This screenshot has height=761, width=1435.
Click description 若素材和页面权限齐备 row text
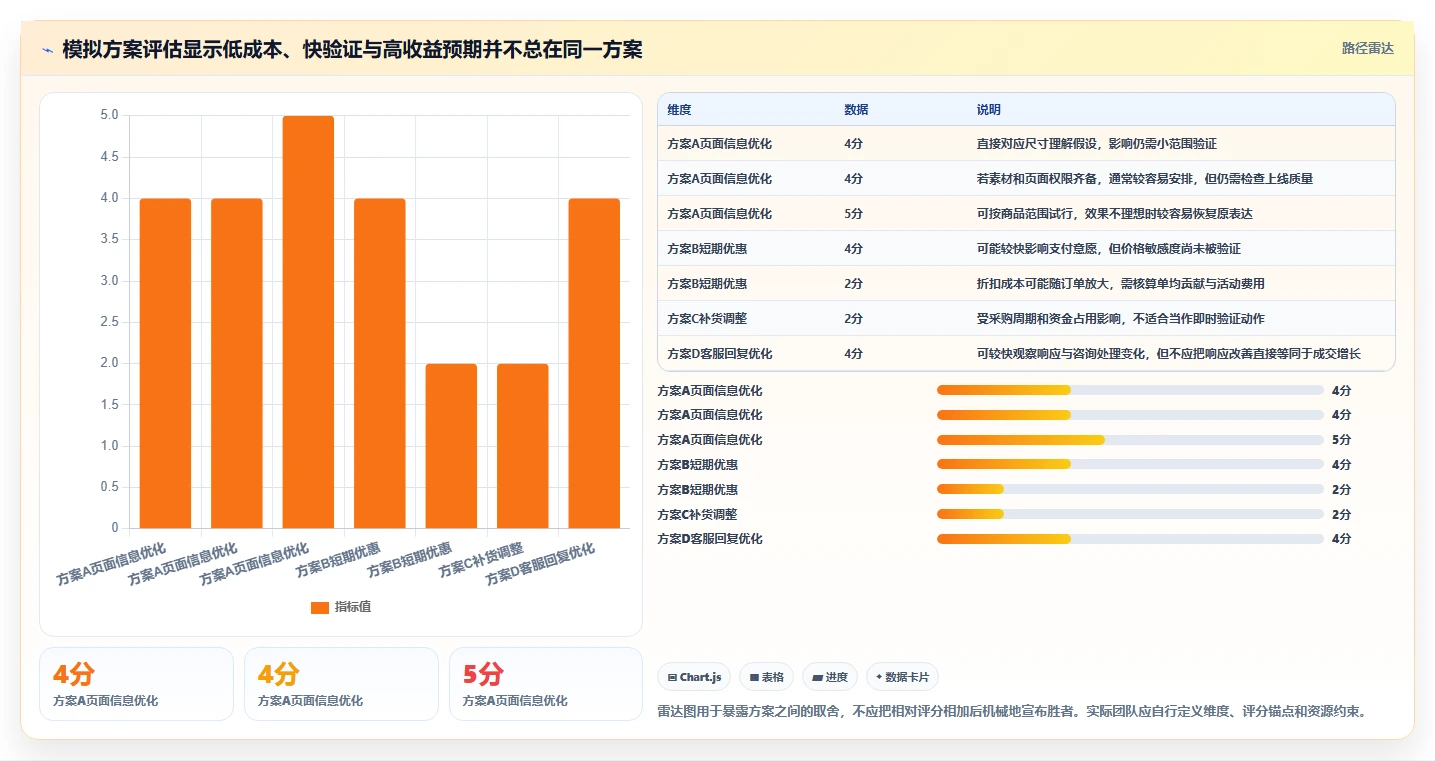coord(1144,179)
